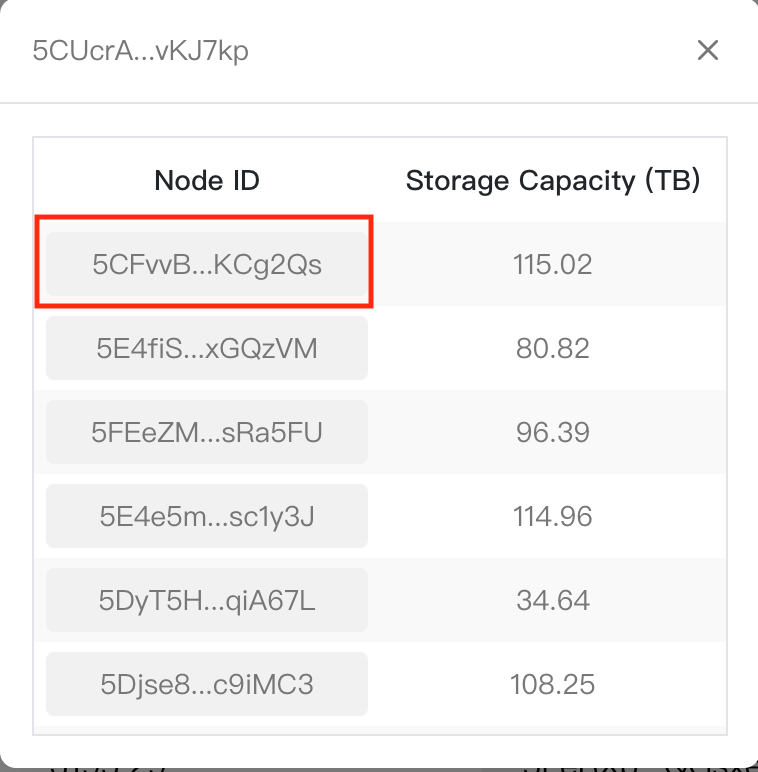
Task: Close the node list dialog
Action: click(708, 50)
